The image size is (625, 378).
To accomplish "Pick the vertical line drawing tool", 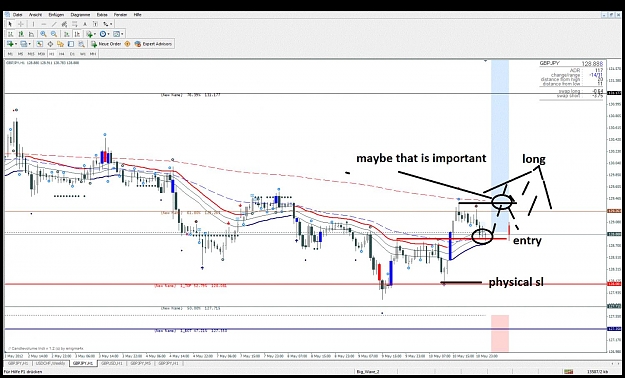I will [x=33, y=24].
